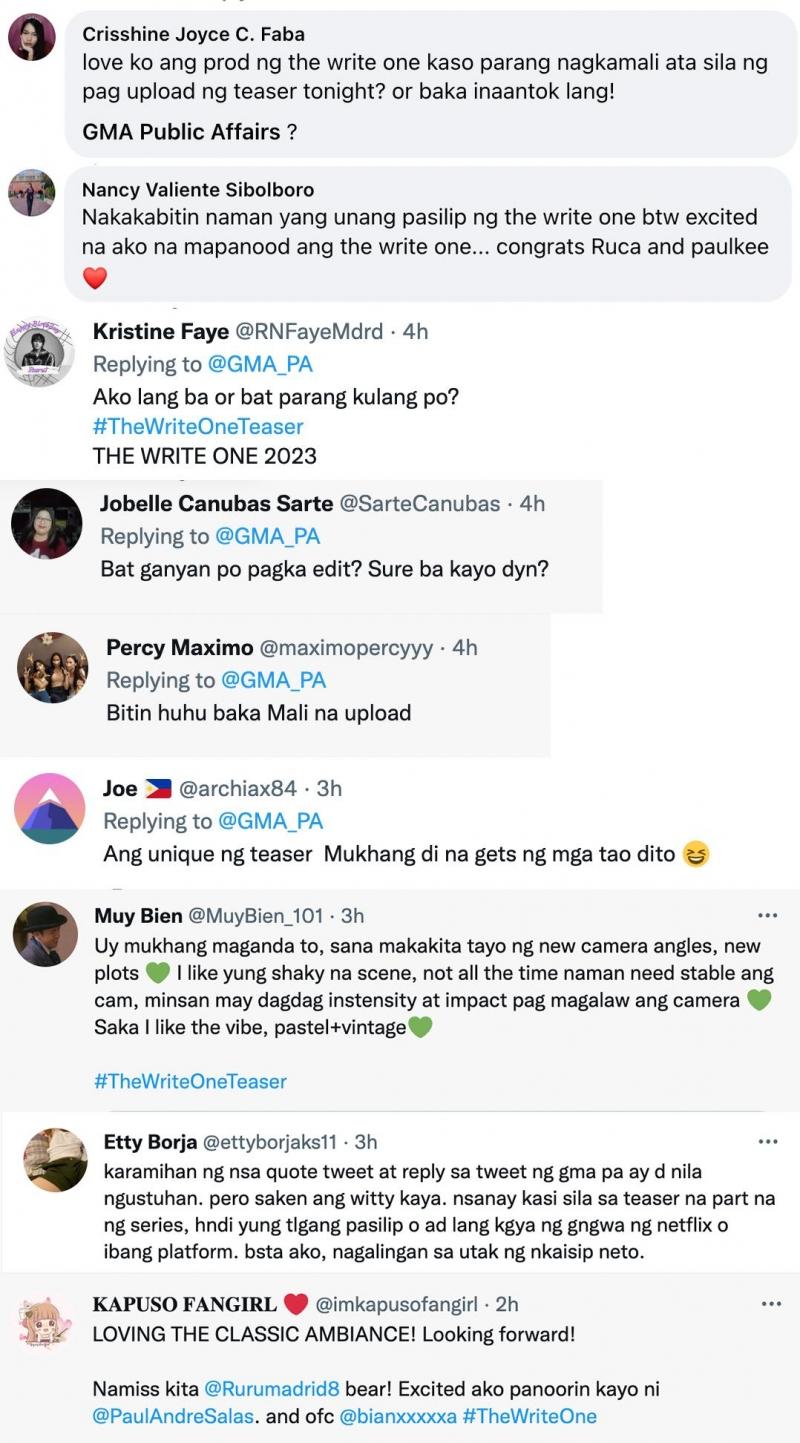Click Etty Borja's profile avatar
Viewport: 800px width, 1443px height.
coord(55,1160)
